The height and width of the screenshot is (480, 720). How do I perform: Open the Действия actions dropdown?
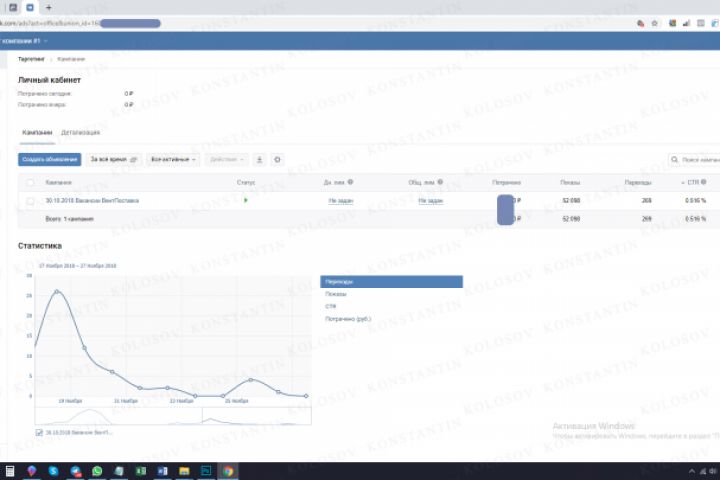point(226,159)
